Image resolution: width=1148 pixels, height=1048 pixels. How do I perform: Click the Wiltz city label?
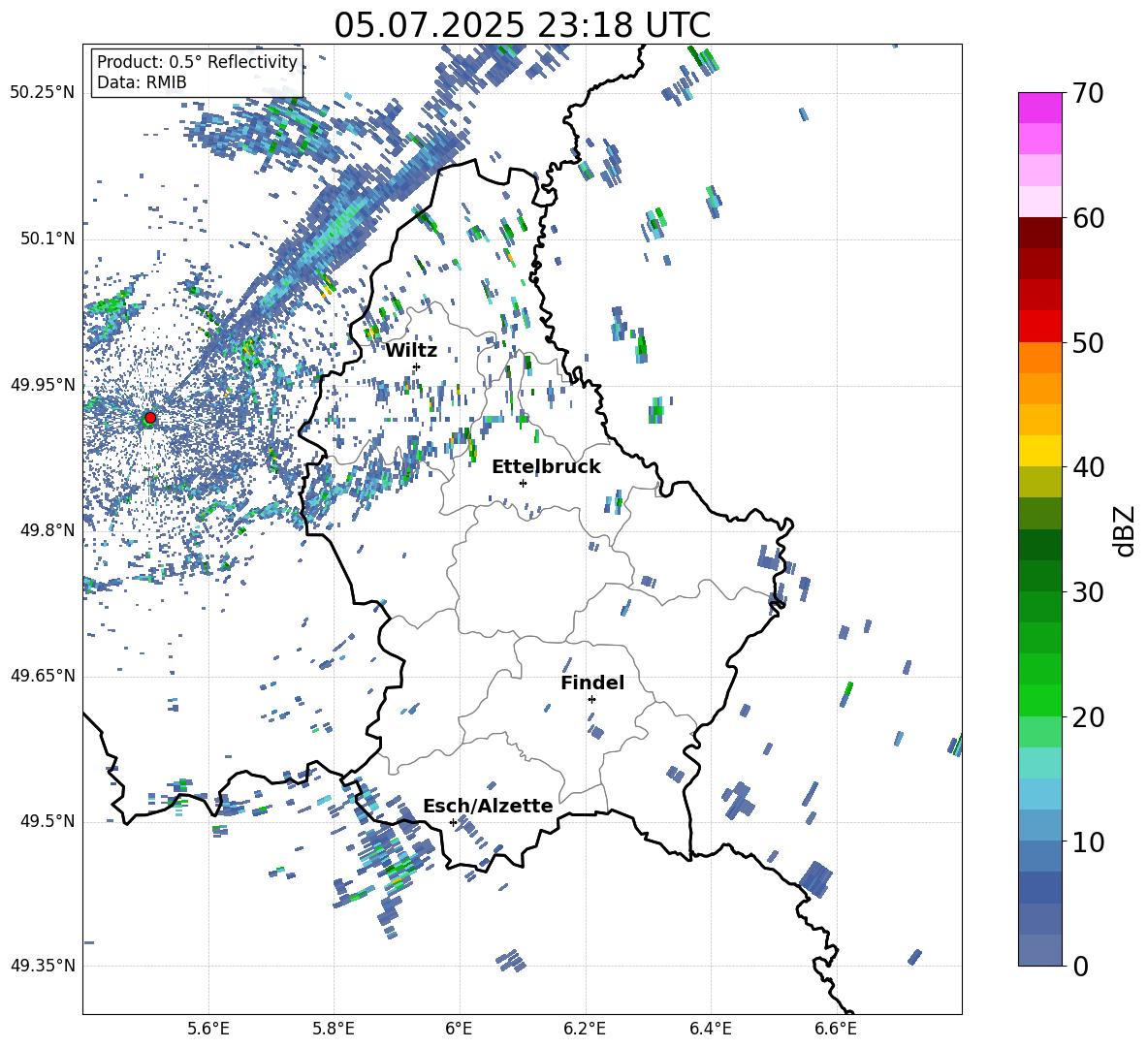click(411, 351)
